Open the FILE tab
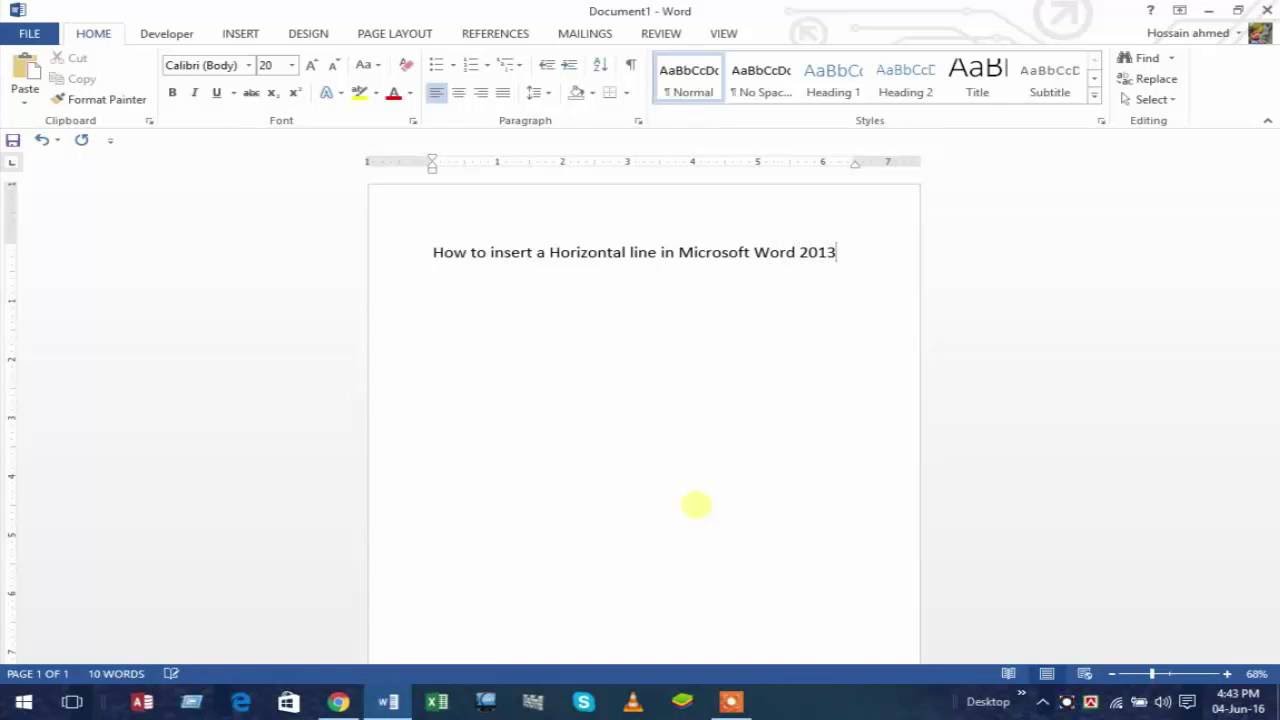 [x=29, y=33]
